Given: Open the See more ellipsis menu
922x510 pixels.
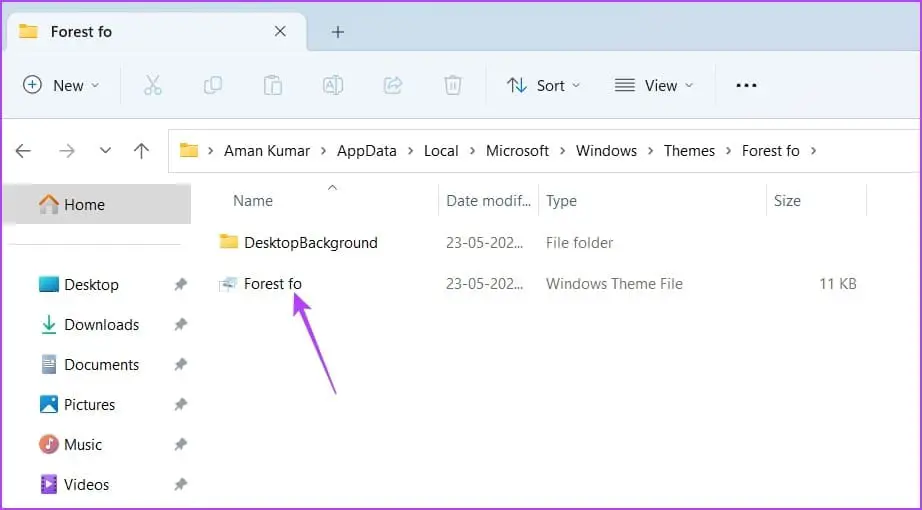Looking at the screenshot, I should (x=746, y=86).
